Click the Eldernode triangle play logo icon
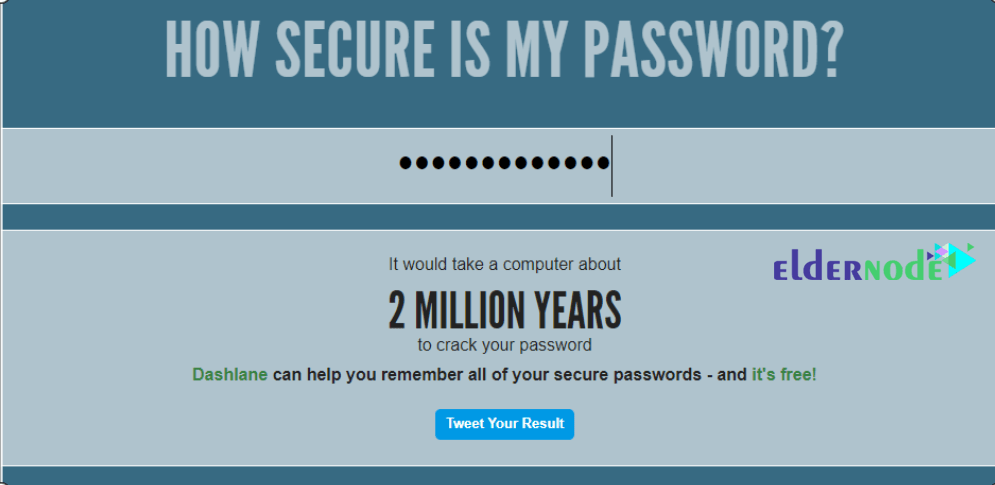This screenshot has width=995, height=485. click(x=952, y=260)
